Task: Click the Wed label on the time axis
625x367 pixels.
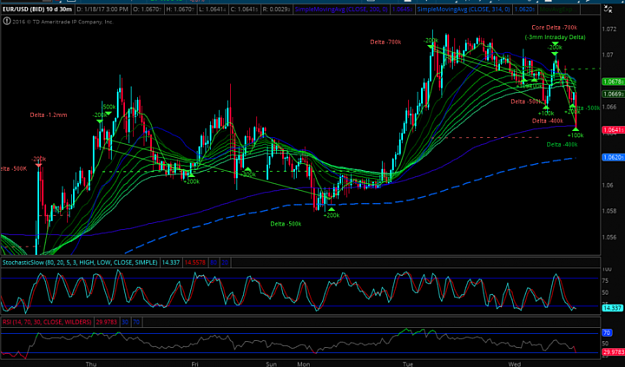Action: coord(515,364)
